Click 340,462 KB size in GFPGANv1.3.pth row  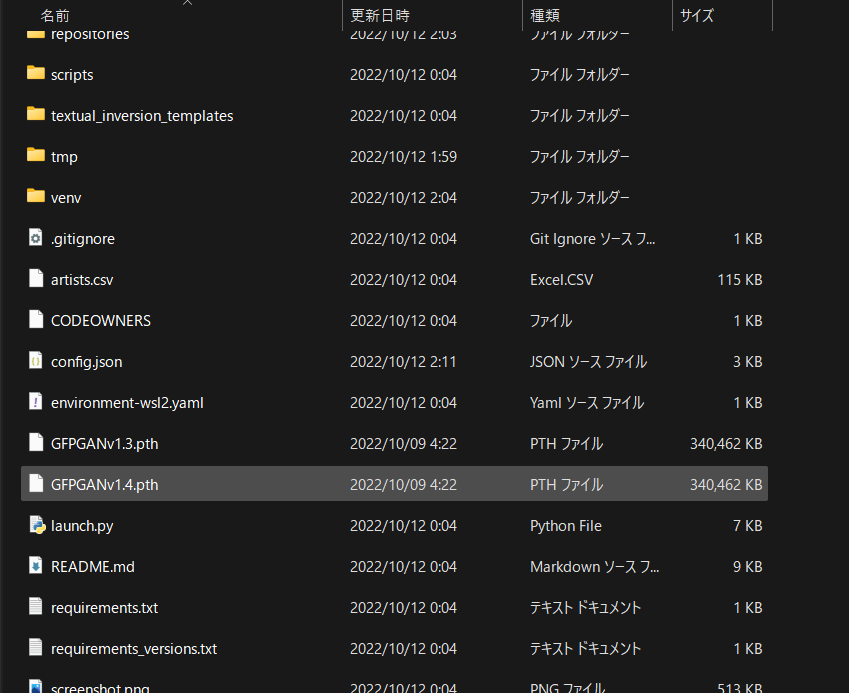726,444
